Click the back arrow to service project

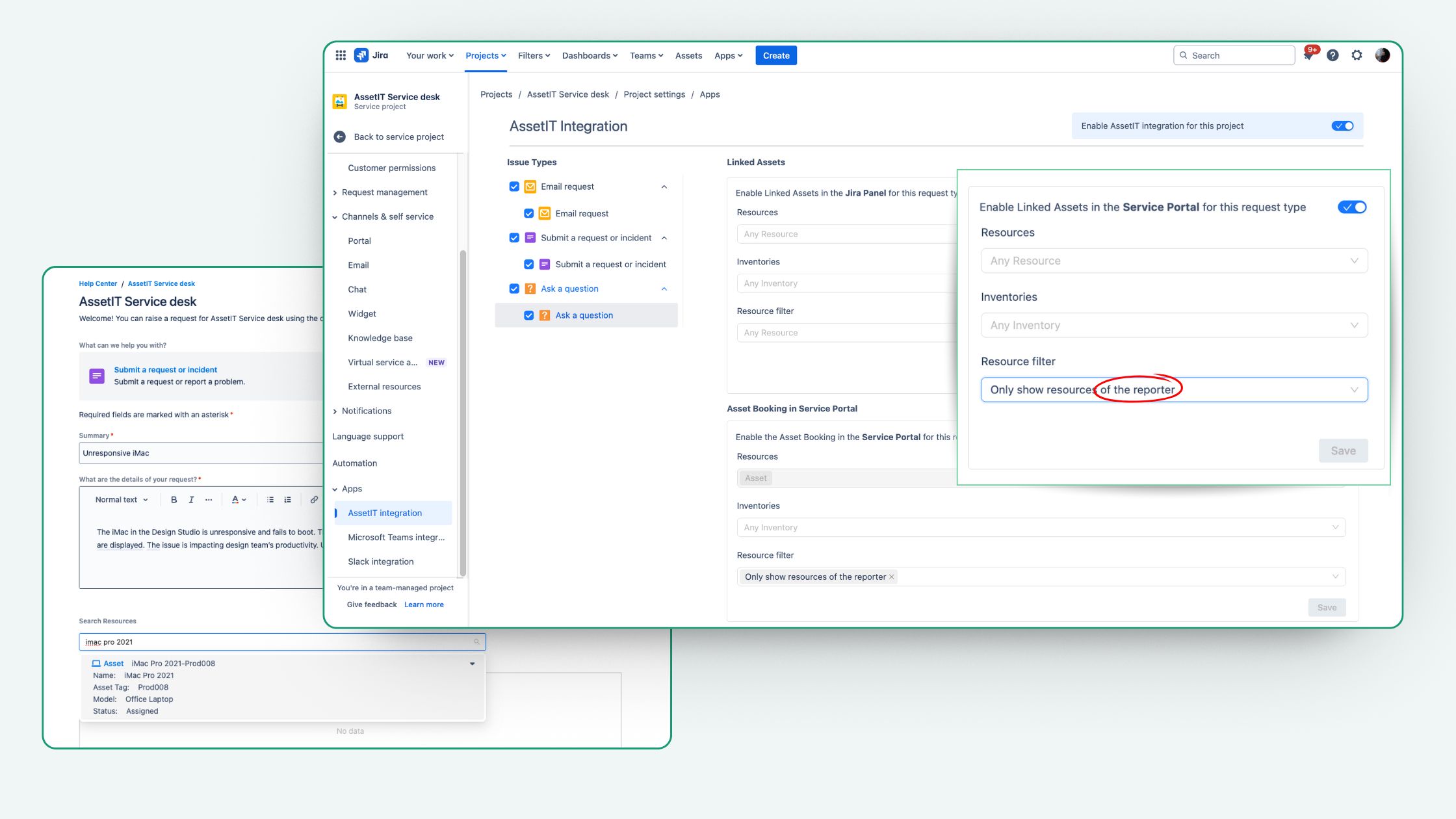pos(339,136)
